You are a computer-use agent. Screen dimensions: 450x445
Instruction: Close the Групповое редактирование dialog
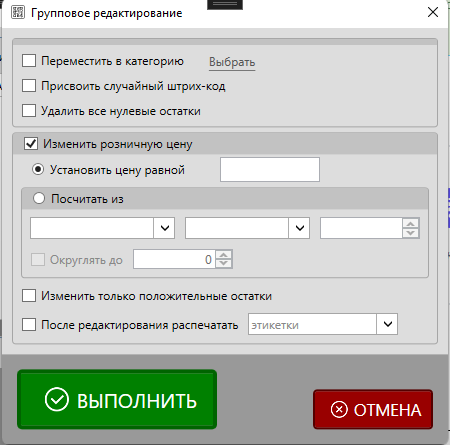point(433,12)
